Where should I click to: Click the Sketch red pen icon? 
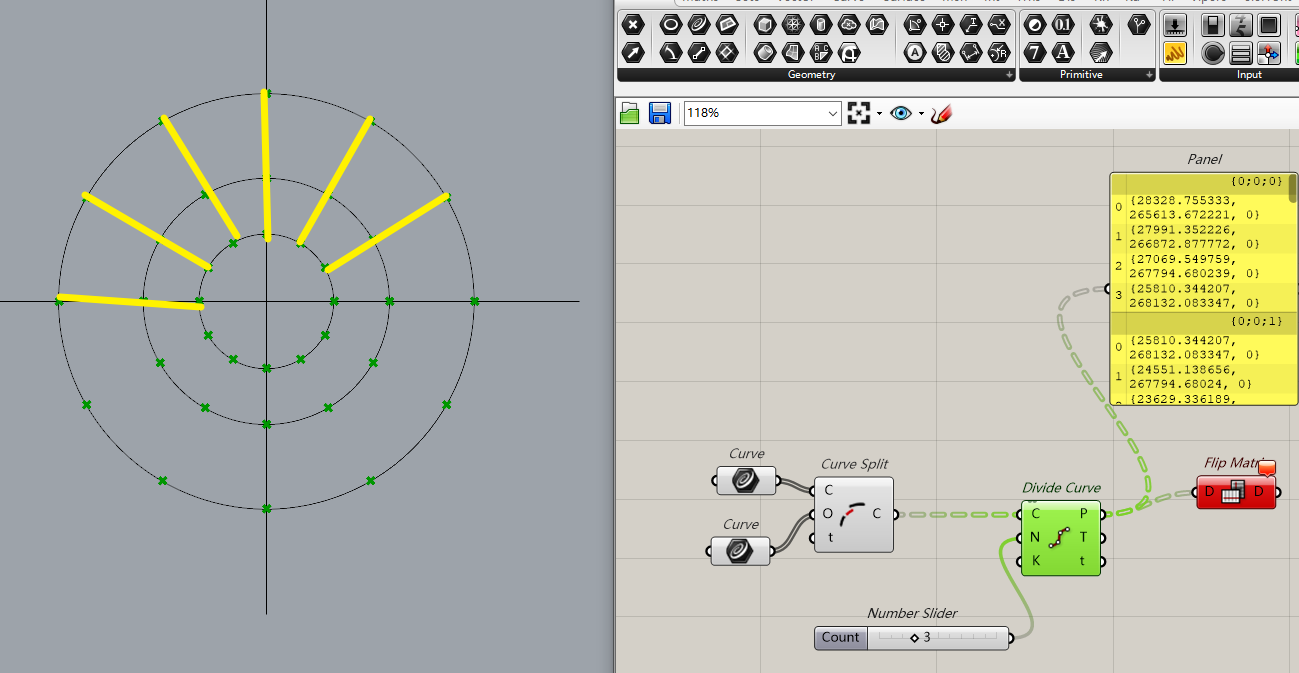[940, 113]
